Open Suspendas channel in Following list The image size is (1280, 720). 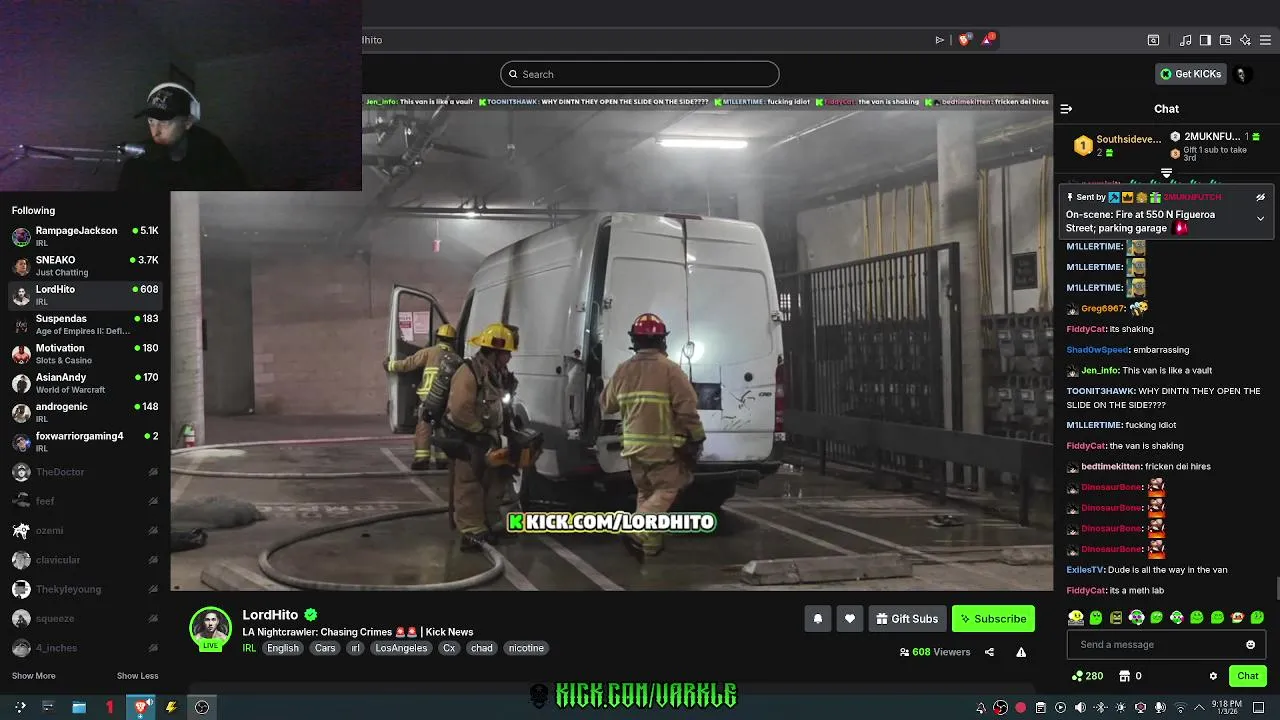[x=85, y=324]
